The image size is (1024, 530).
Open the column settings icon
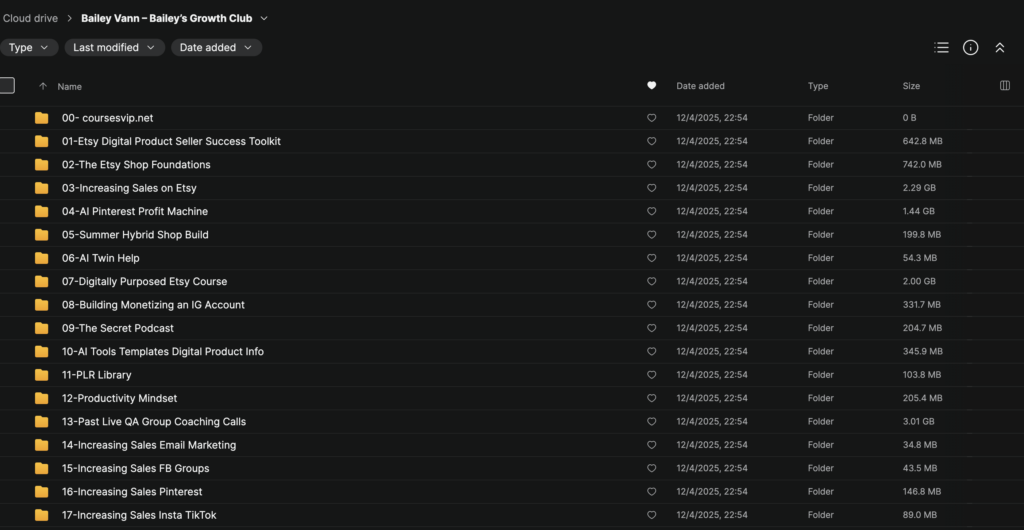pyautogui.click(x=1005, y=86)
